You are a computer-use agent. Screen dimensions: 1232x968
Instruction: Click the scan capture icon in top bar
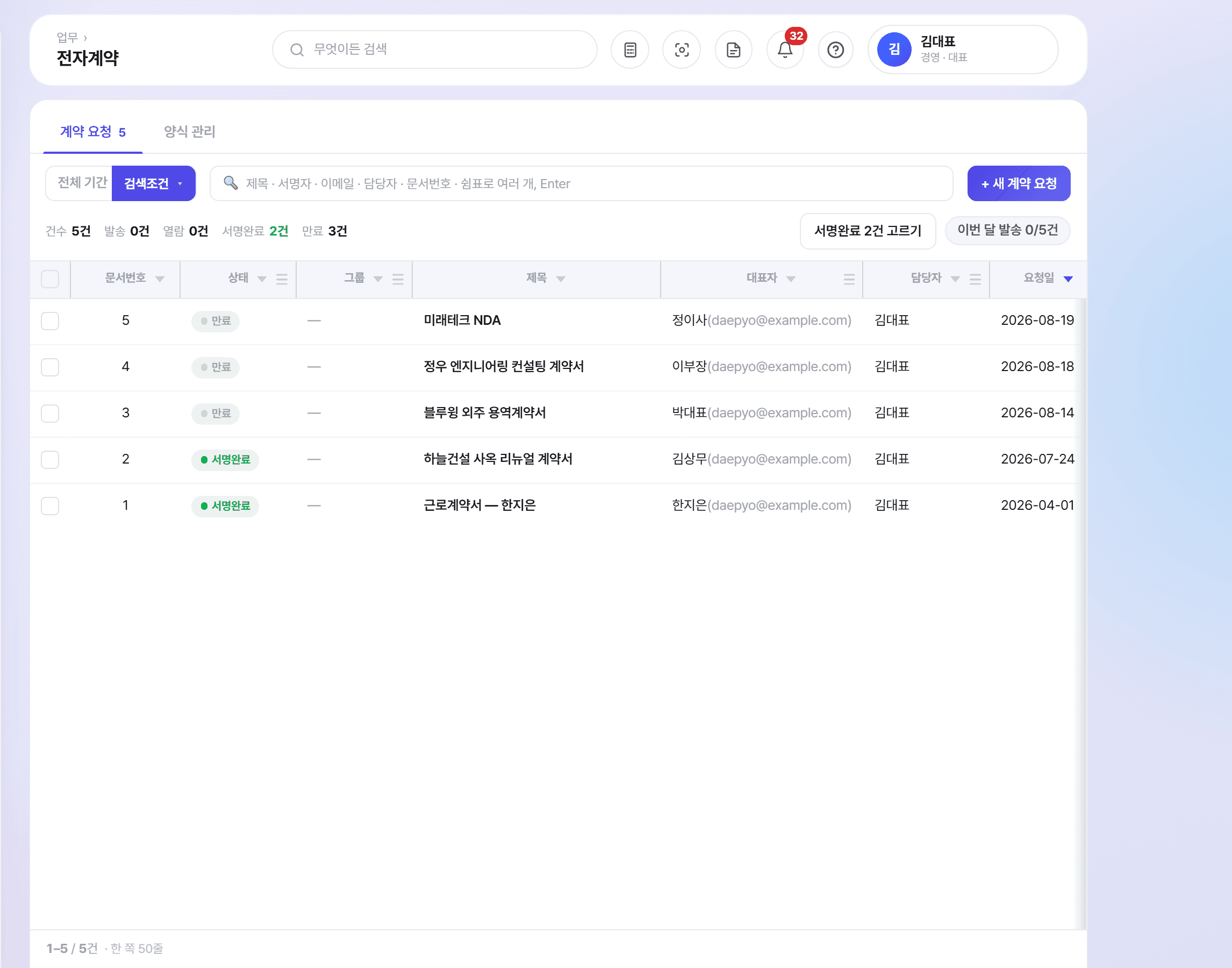(682, 50)
